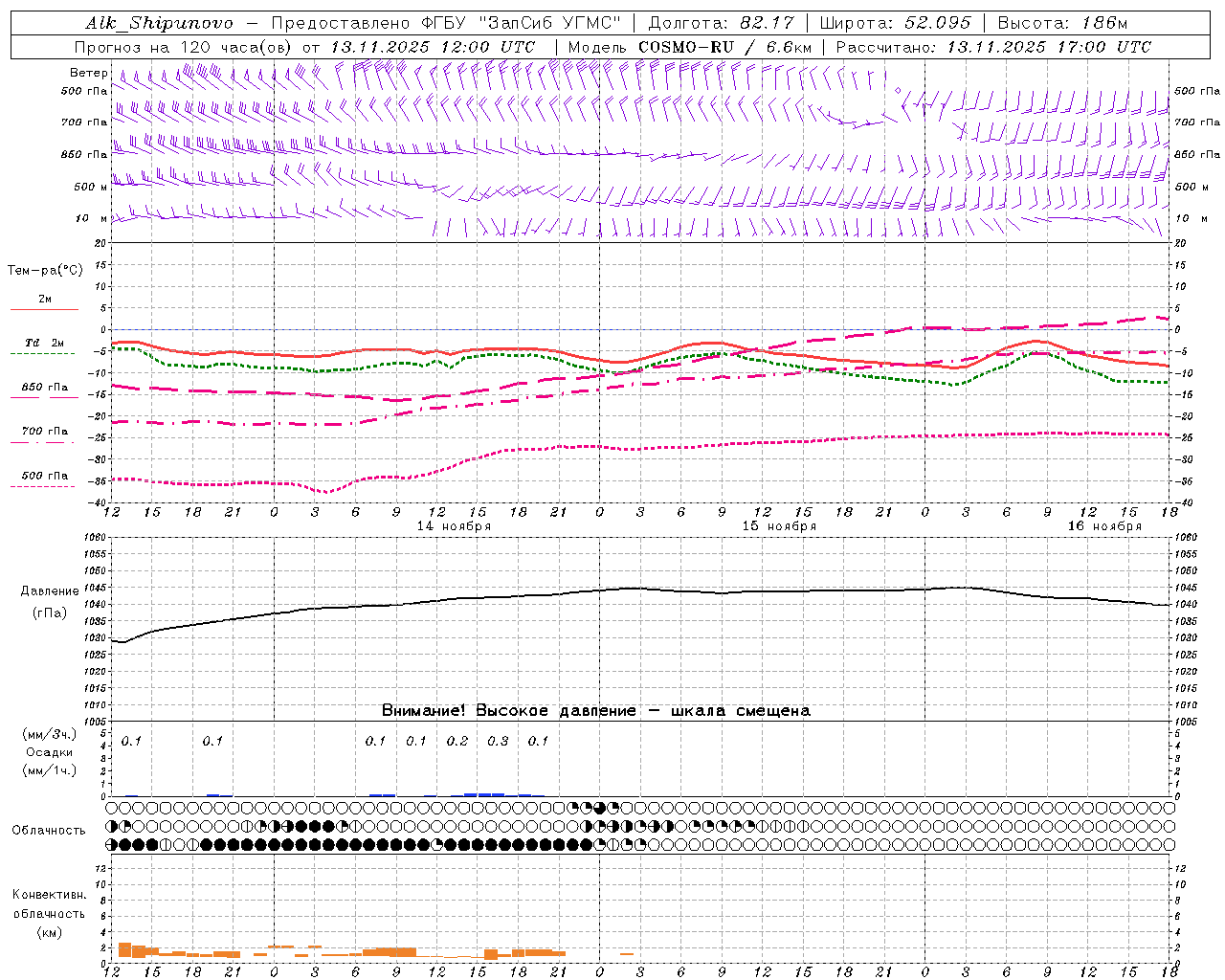Click the 15 ноября date label

[x=779, y=526]
